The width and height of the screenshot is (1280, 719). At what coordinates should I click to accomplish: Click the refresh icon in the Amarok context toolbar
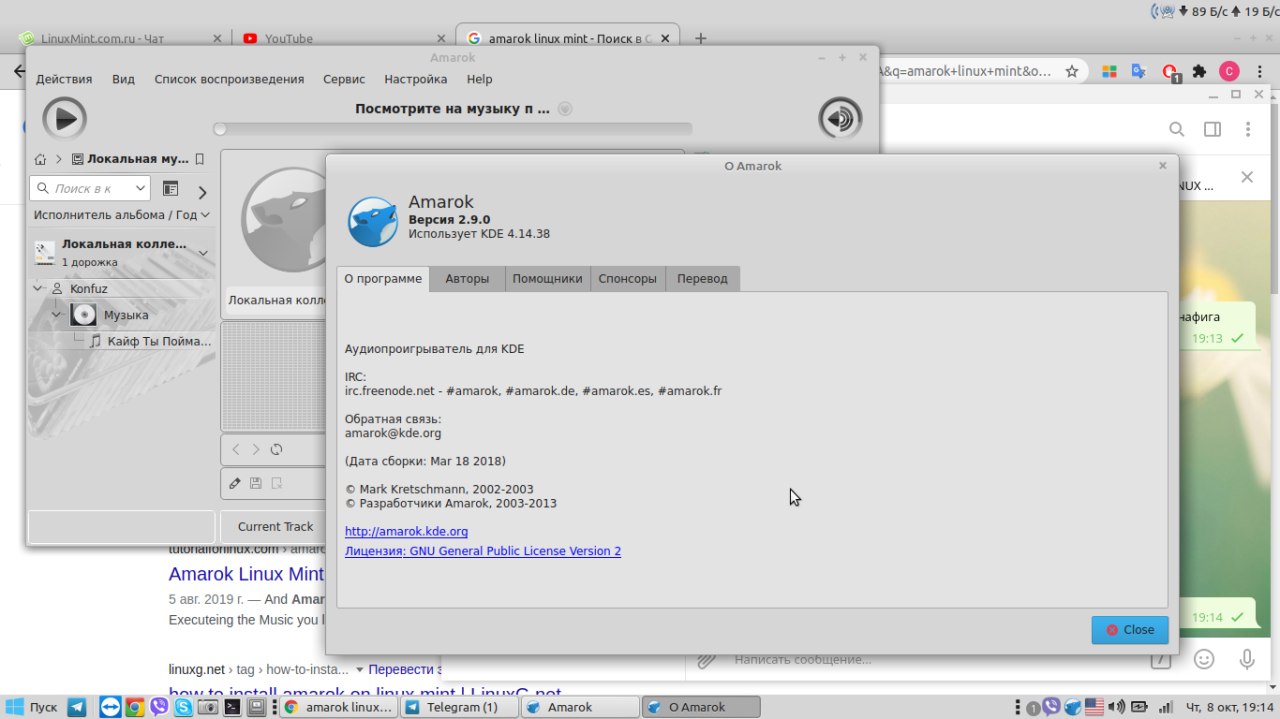[x=277, y=450]
